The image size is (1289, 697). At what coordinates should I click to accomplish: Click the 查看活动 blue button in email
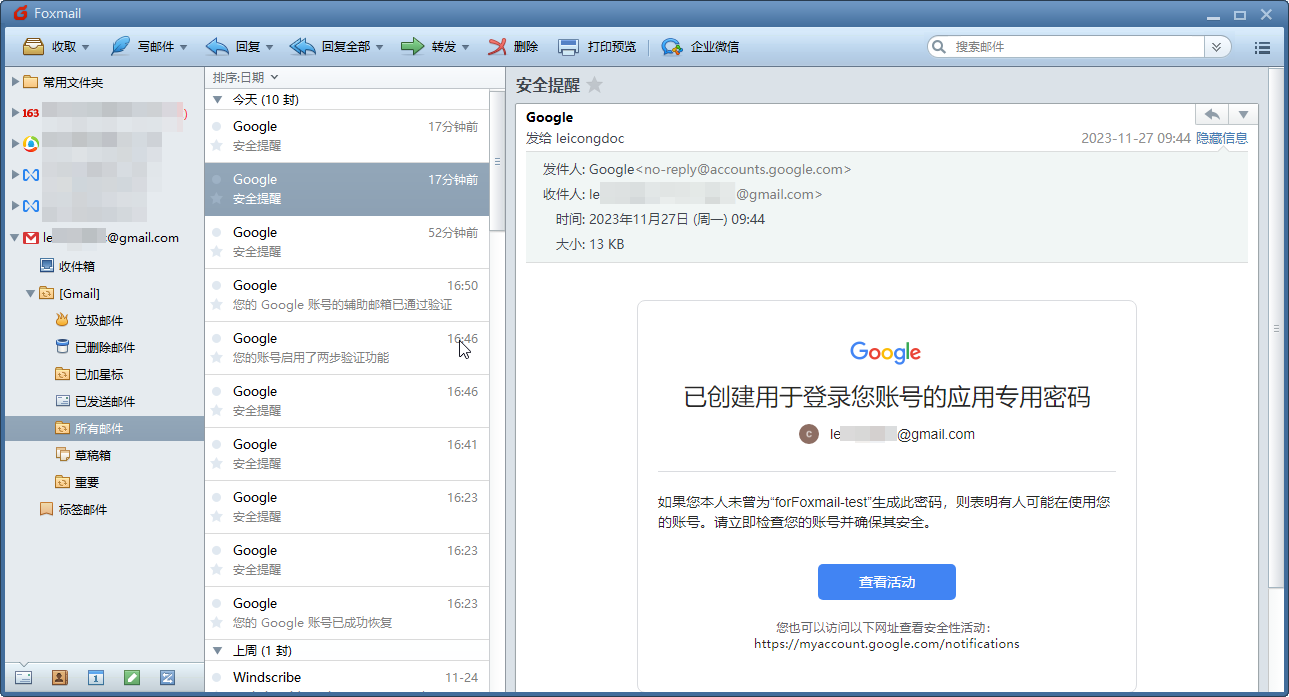pyautogui.click(x=886, y=581)
